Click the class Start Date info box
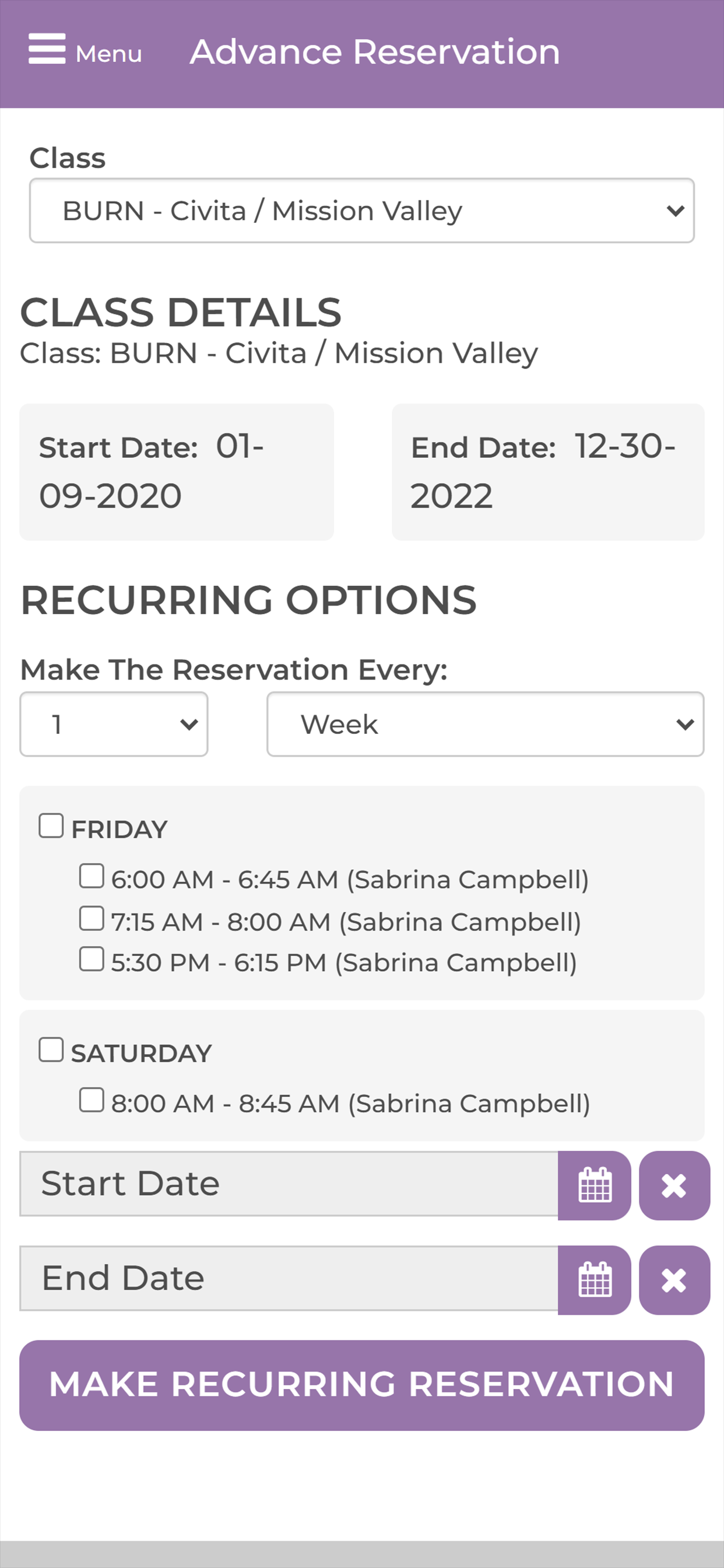724x1568 pixels. [x=177, y=472]
